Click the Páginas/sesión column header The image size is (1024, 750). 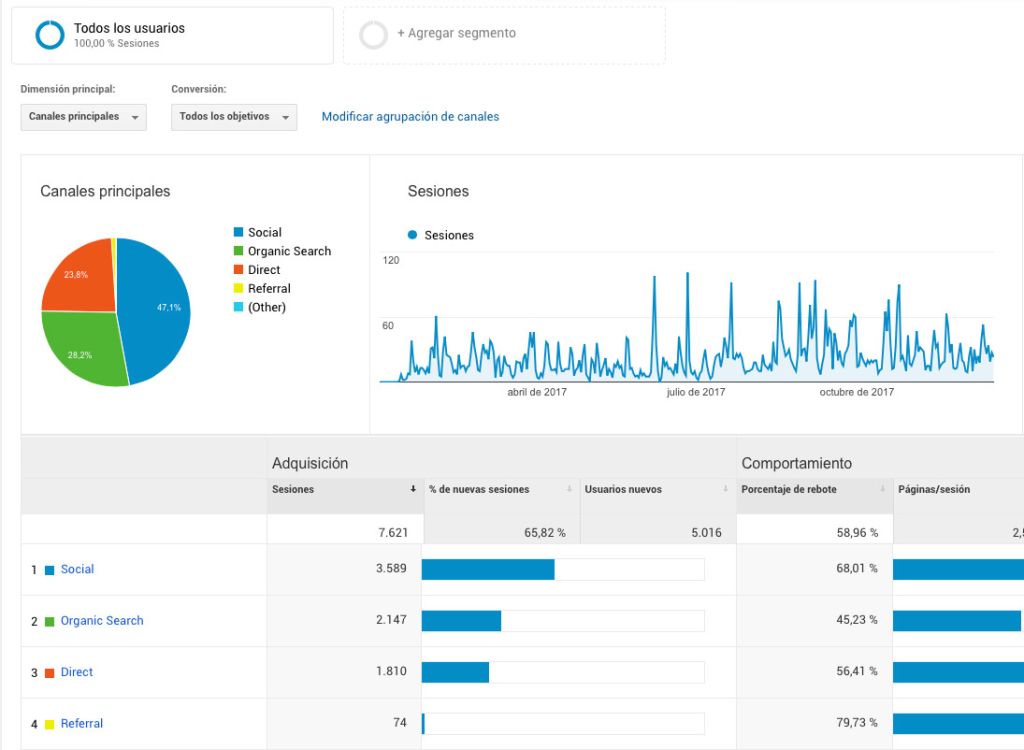click(x=934, y=489)
